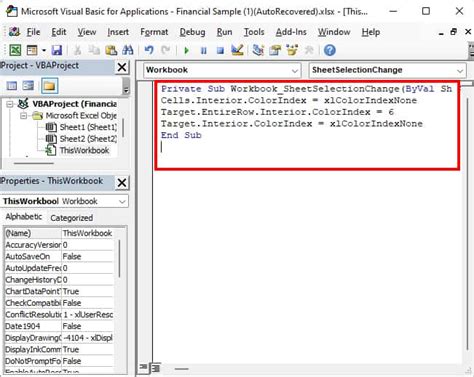Open Help question mark icon
The height and width of the screenshot is (377, 474).
pyautogui.click(x=330, y=50)
